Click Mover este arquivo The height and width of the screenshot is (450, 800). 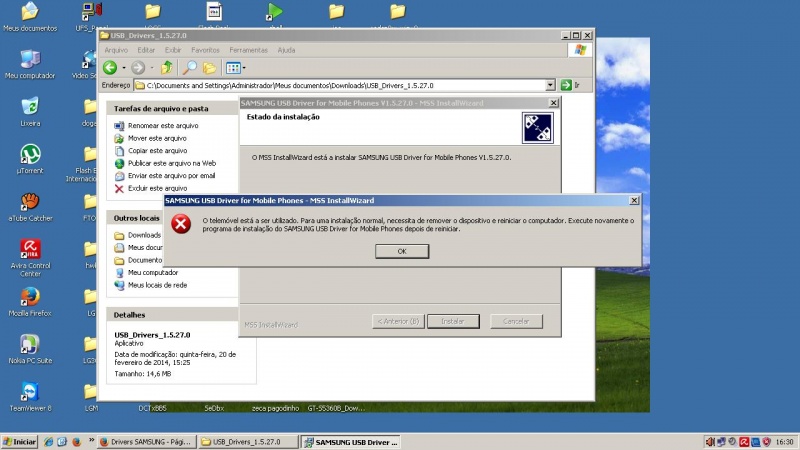coord(157,138)
